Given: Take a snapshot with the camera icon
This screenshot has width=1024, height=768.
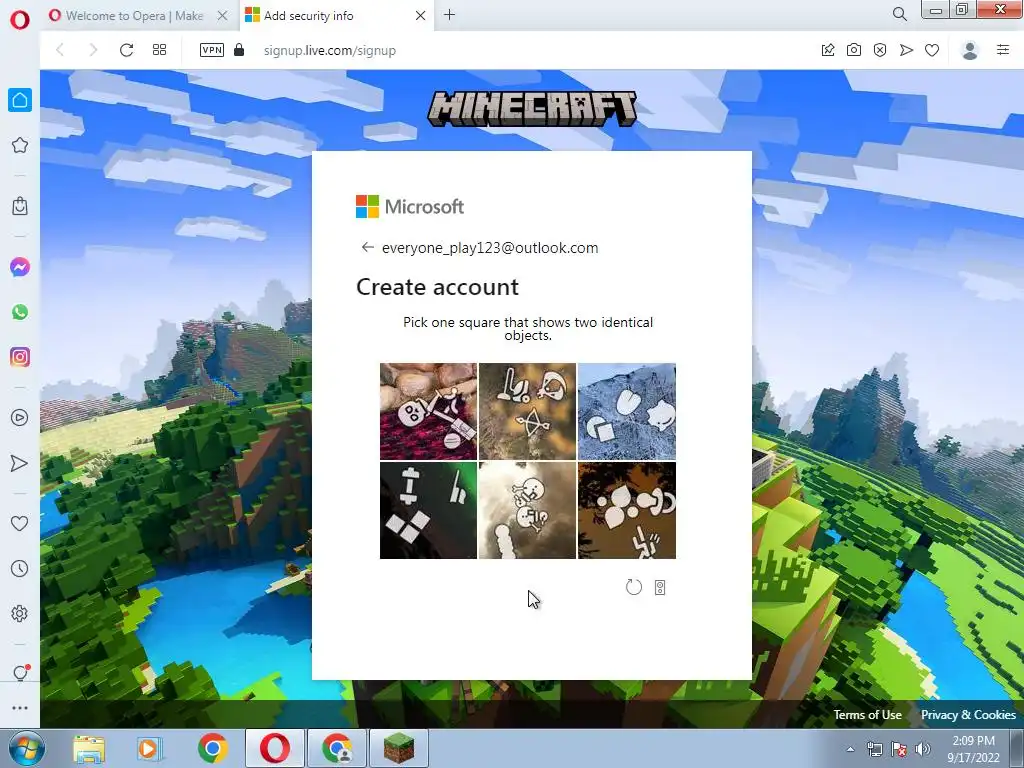Looking at the screenshot, I should tap(854, 50).
